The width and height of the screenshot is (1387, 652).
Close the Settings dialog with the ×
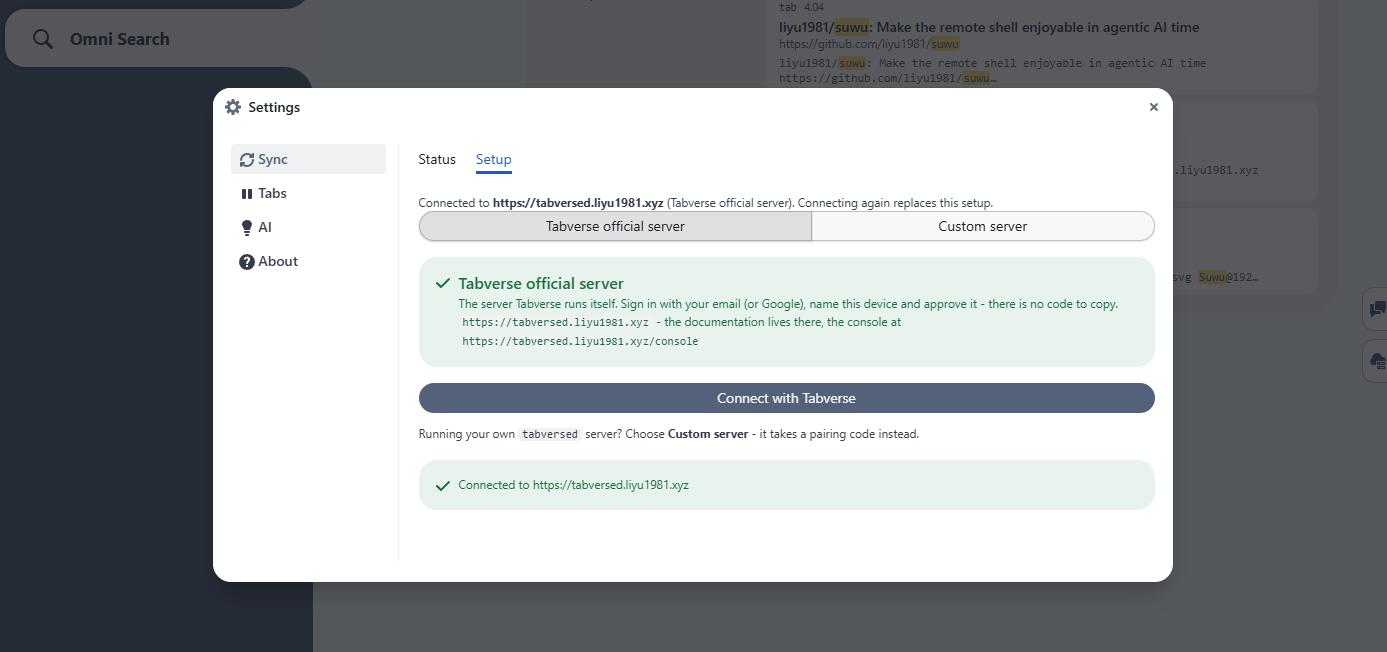pos(1153,107)
